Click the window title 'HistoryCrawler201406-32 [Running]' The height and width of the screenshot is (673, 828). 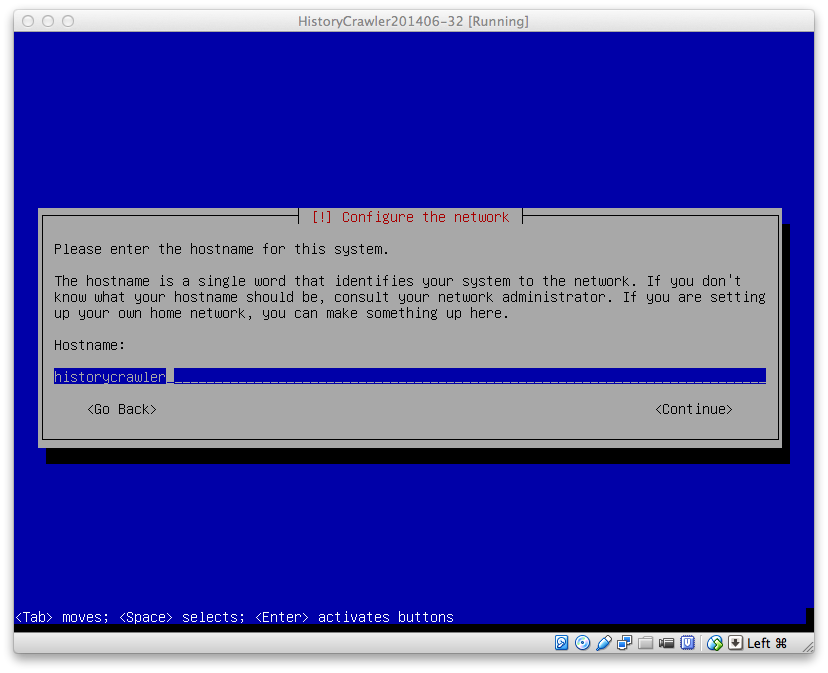(413, 21)
